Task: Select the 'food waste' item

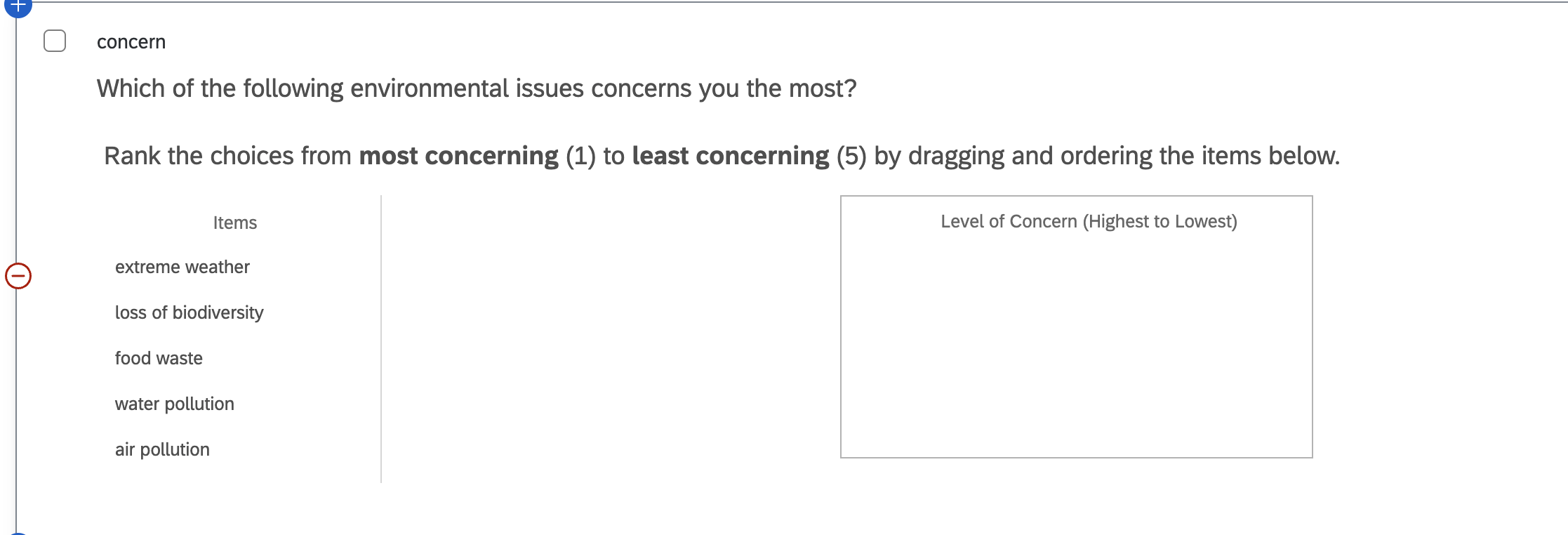Action: pyautogui.click(x=159, y=359)
